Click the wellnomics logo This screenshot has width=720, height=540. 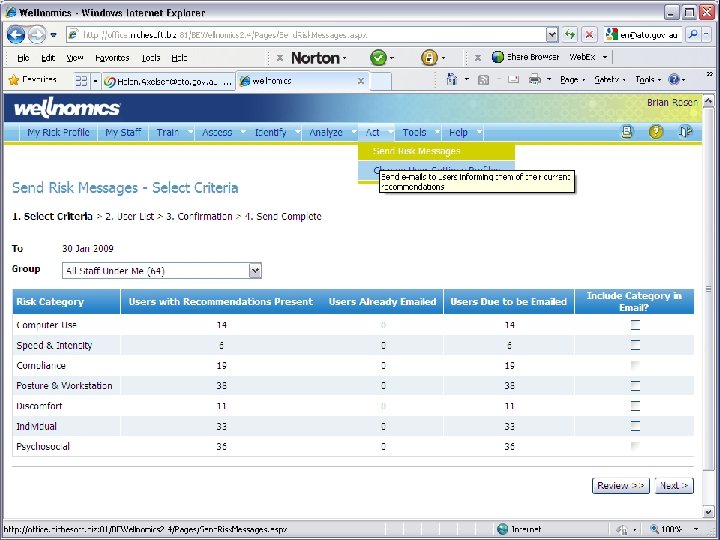pos(67,108)
